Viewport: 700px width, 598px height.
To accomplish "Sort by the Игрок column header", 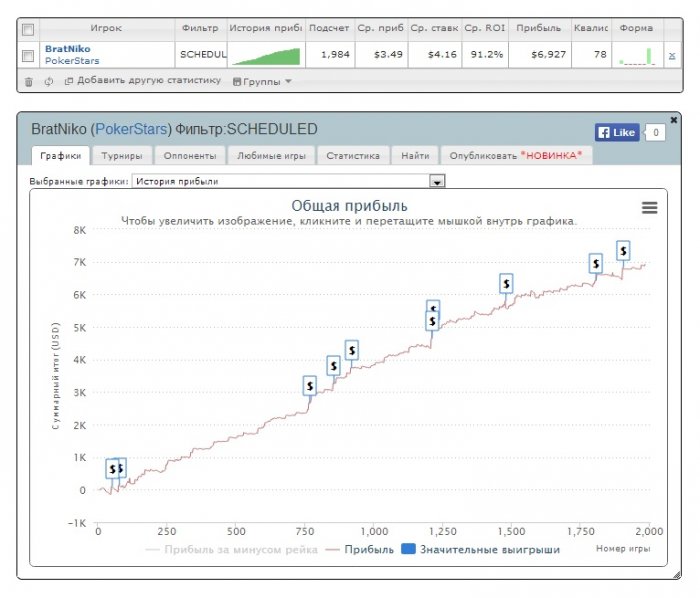I will [106, 28].
